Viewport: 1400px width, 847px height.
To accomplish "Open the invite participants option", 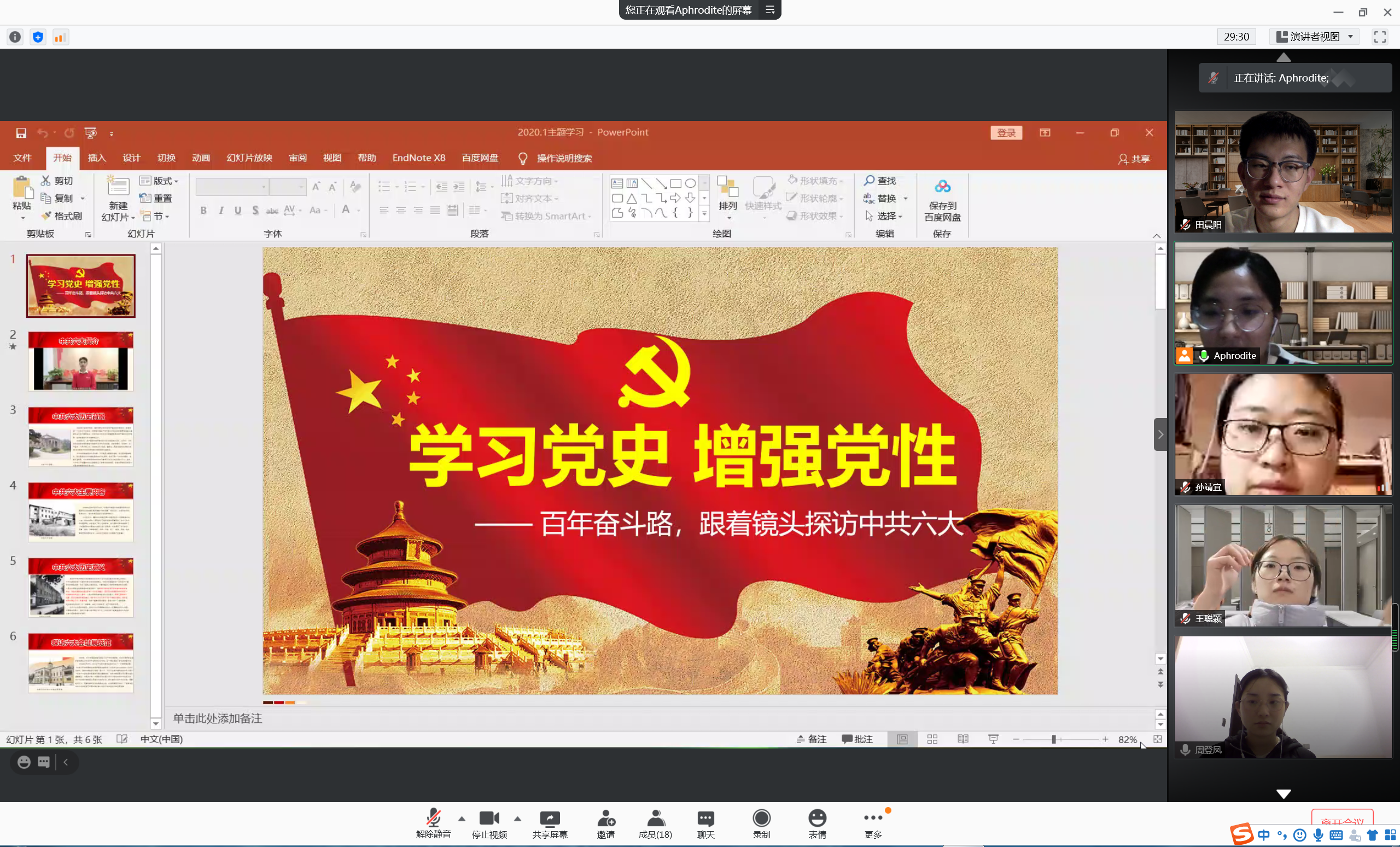I will pos(606,823).
